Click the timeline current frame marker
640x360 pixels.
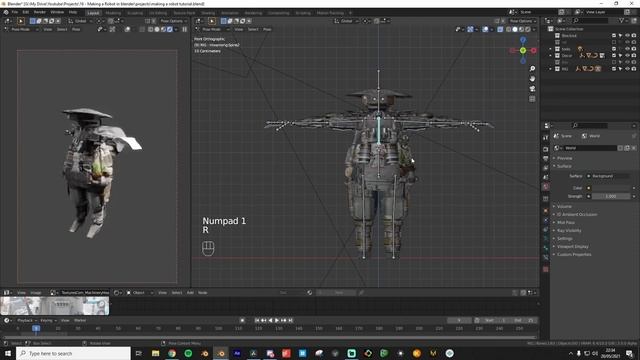click(36, 328)
